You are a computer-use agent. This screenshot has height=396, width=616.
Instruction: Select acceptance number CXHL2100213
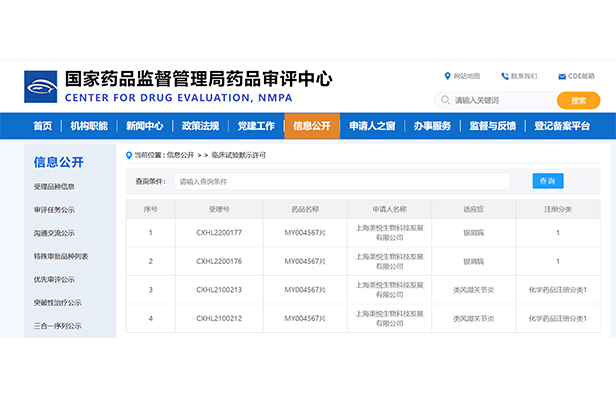coord(219,290)
